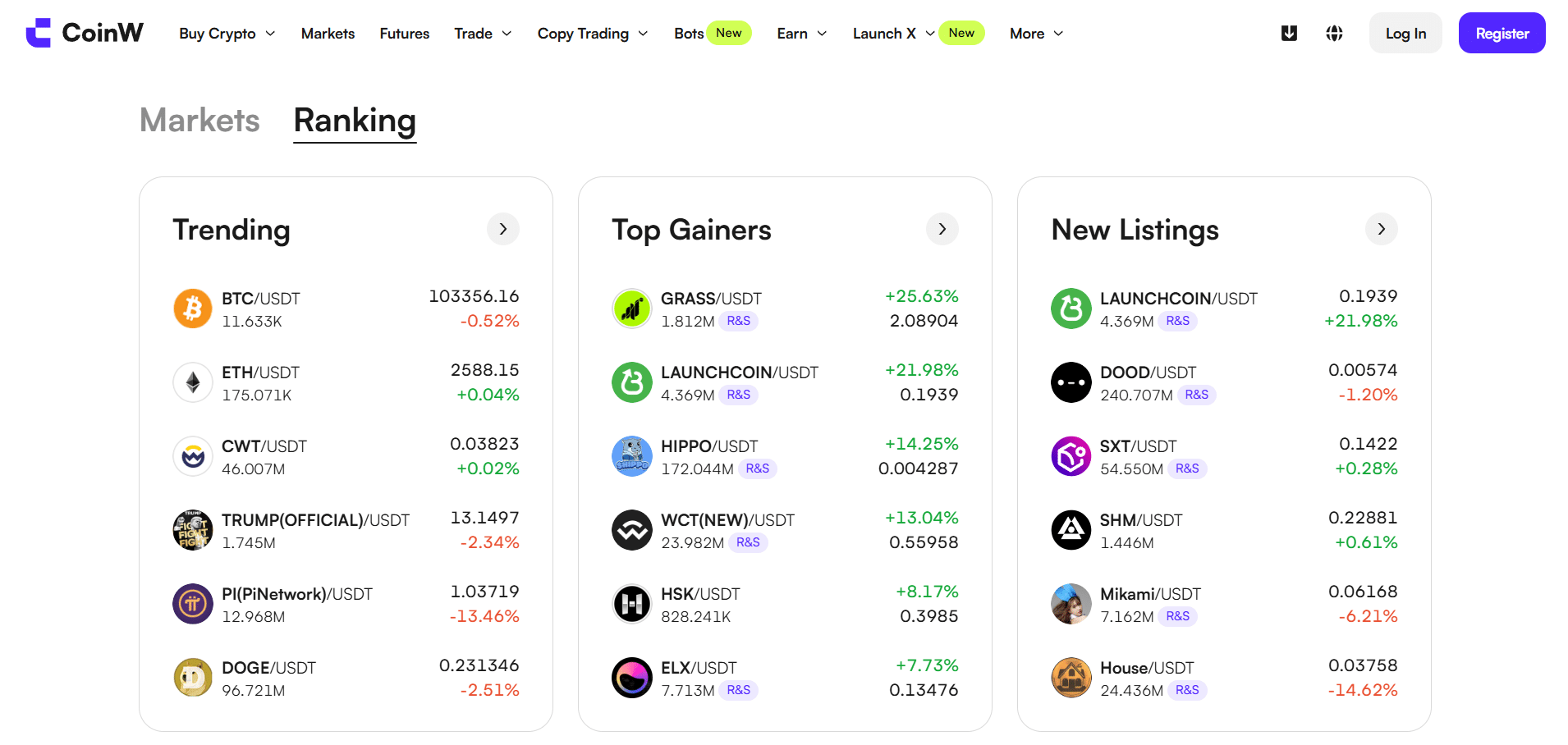Image resolution: width=1568 pixels, height=745 pixels.
Task: Click the Log In button
Action: coord(1405,33)
